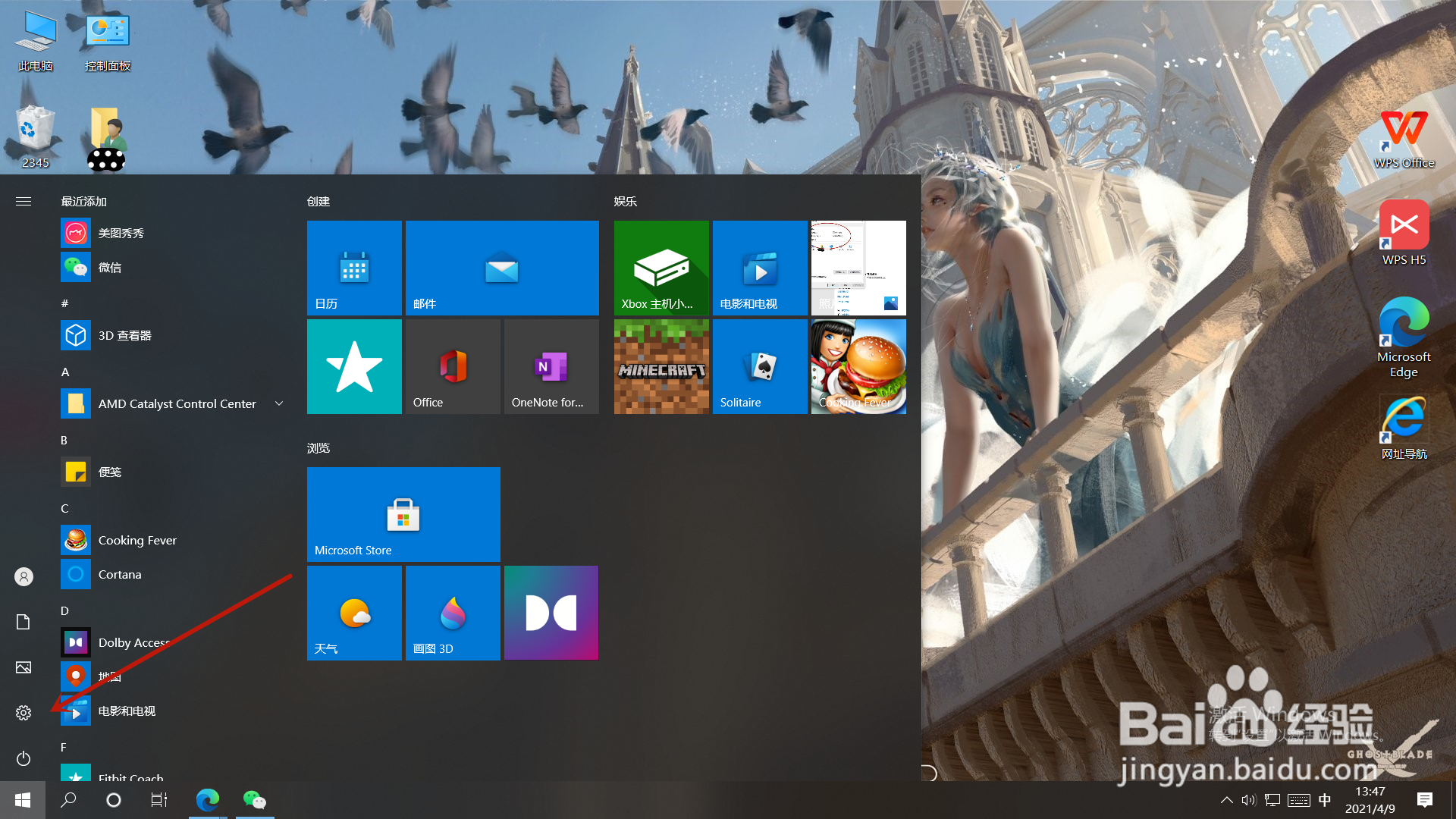The height and width of the screenshot is (819, 1456).
Task: Select 控制面板 desktop icon
Action: (x=108, y=42)
